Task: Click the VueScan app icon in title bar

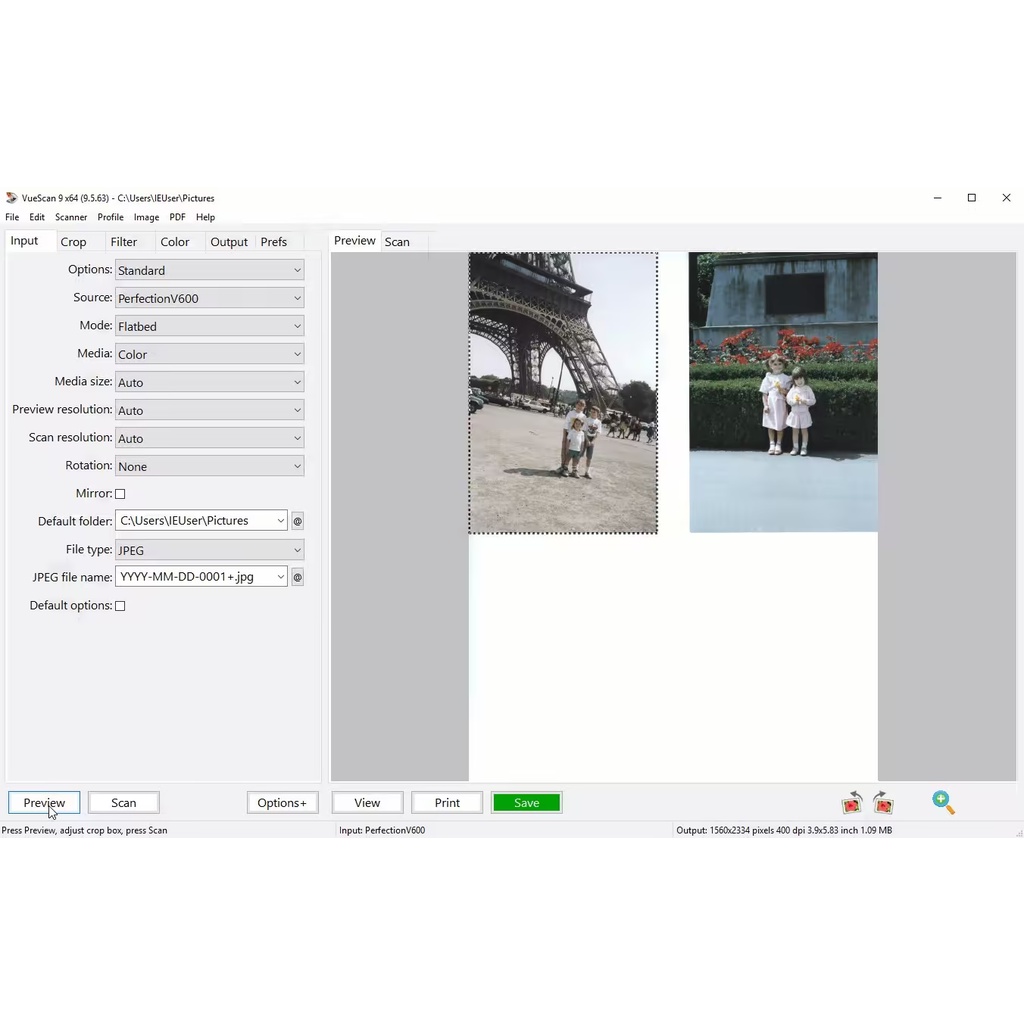Action: [x=12, y=198]
